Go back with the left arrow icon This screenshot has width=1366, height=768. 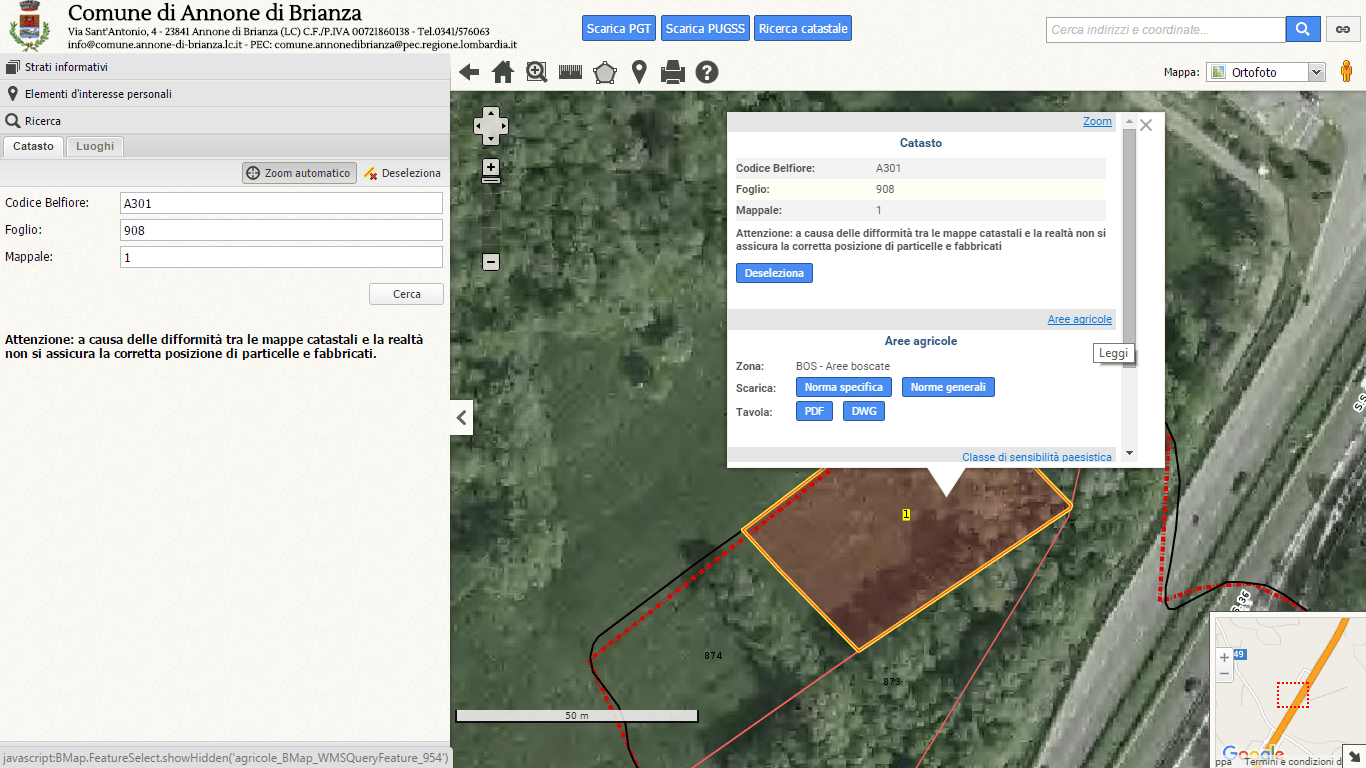[469, 72]
